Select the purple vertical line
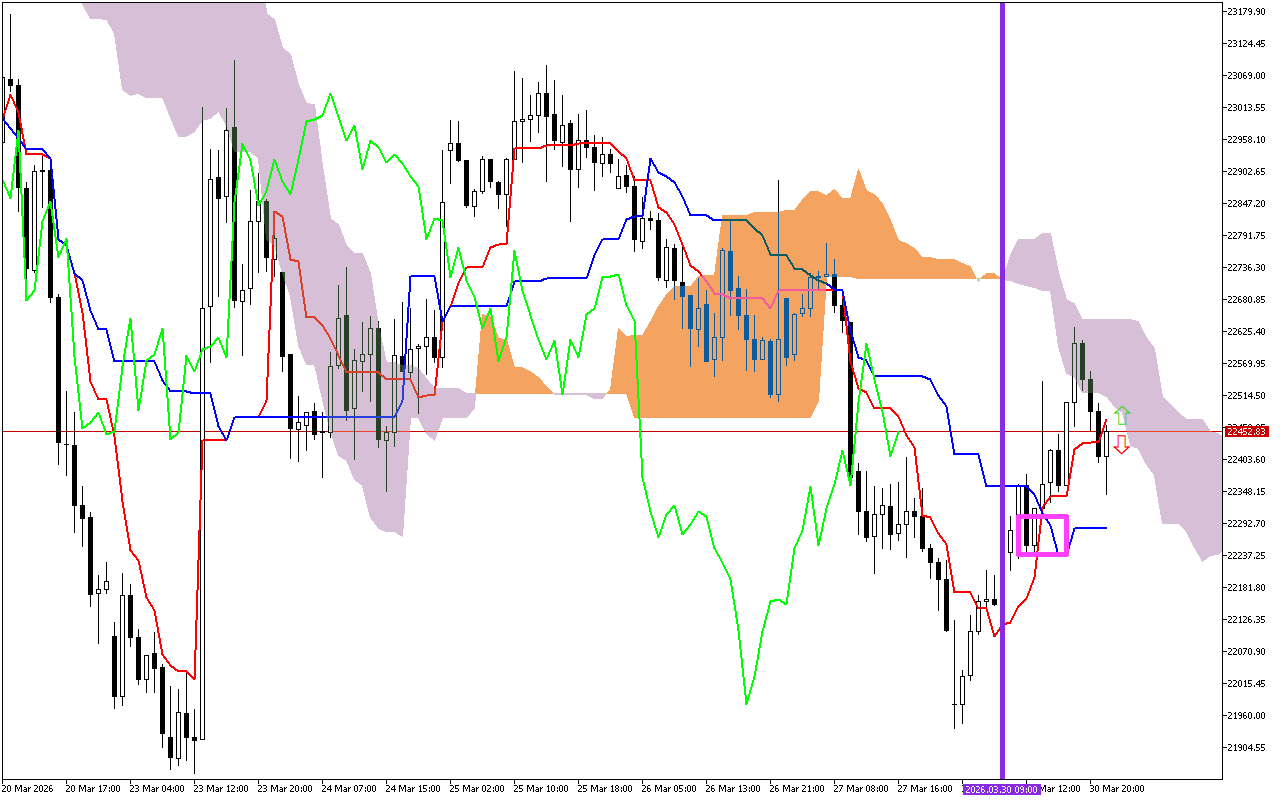This screenshot has width=1280, height=800. tap(1002, 300)
